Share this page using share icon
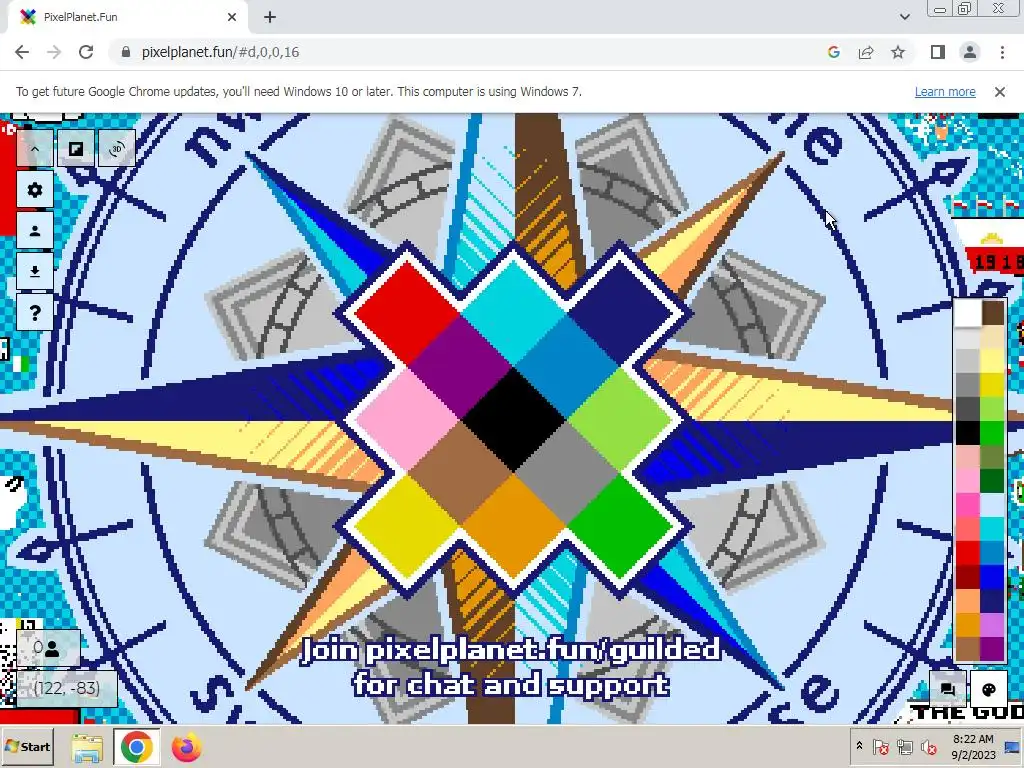 click(x=866, y=52)
